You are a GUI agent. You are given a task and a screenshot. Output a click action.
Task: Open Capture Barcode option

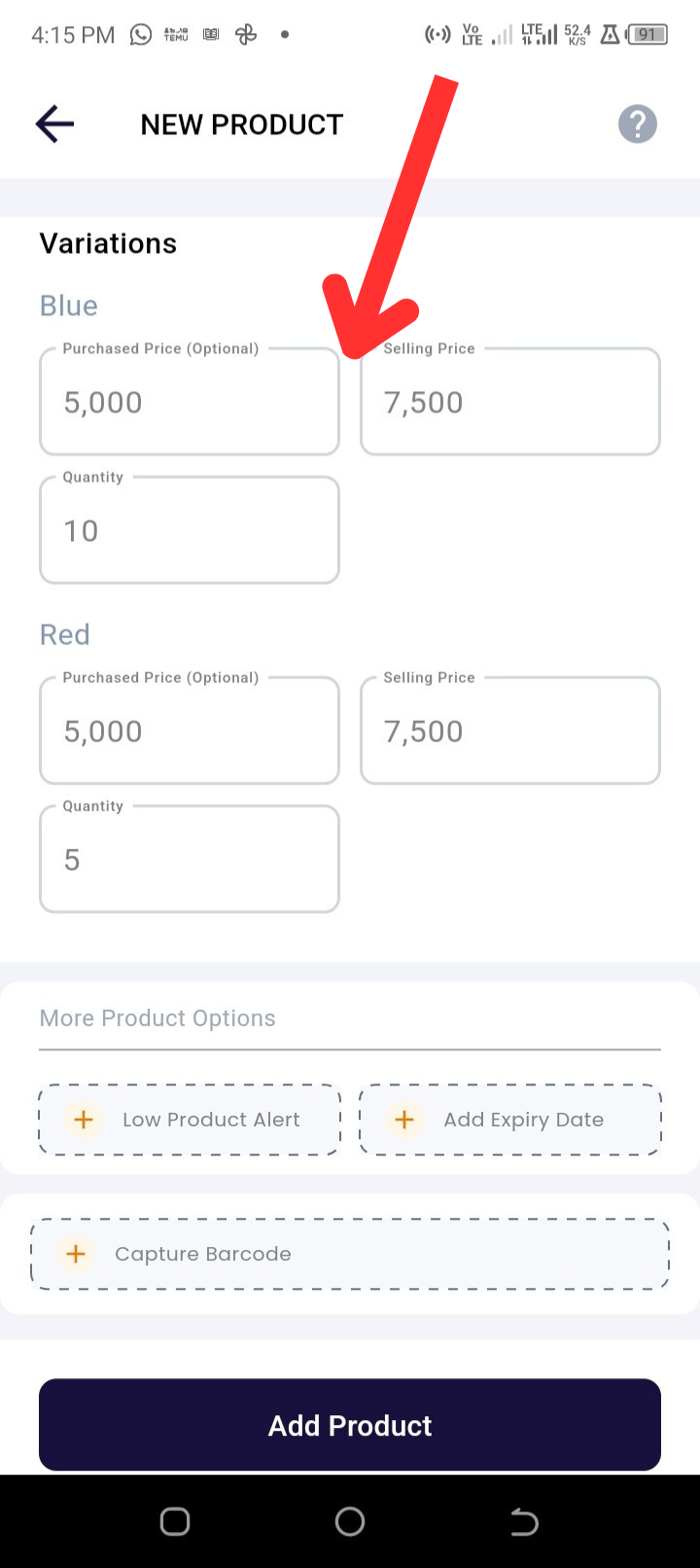coord(350,1254)
